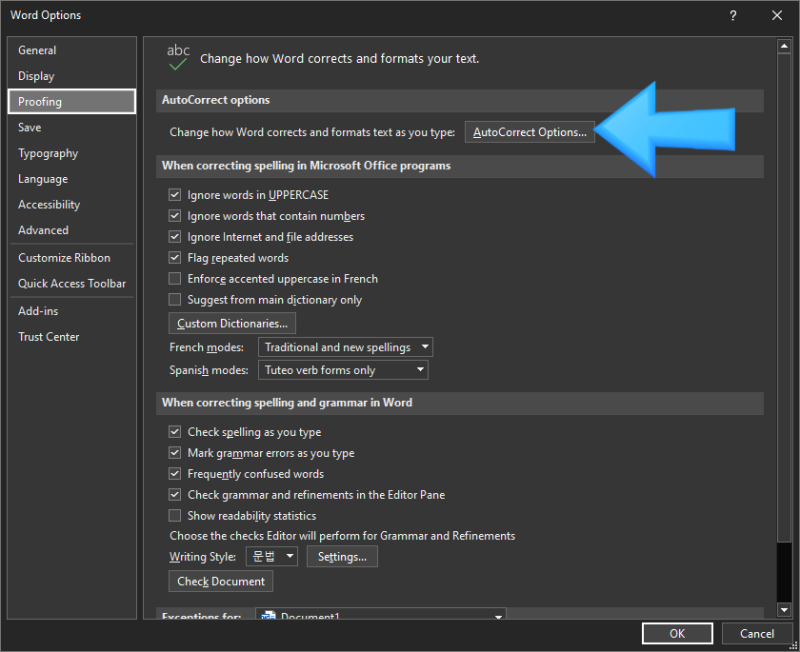Uncheck Mark grammar errors as you type
Viewport: 800px width, 652px height.
pyautogui.click(x=175, y=452)
